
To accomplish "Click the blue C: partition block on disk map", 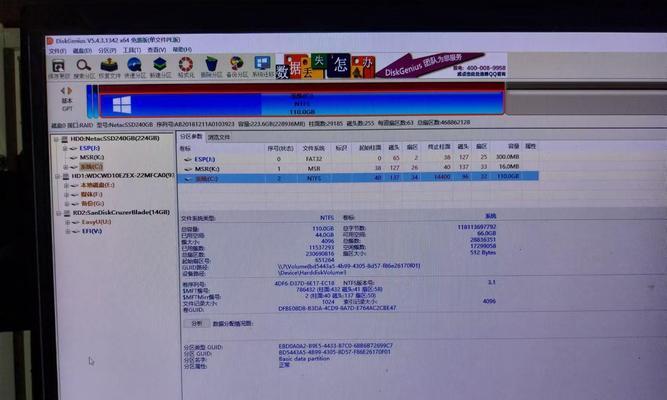I will [301, 103].
